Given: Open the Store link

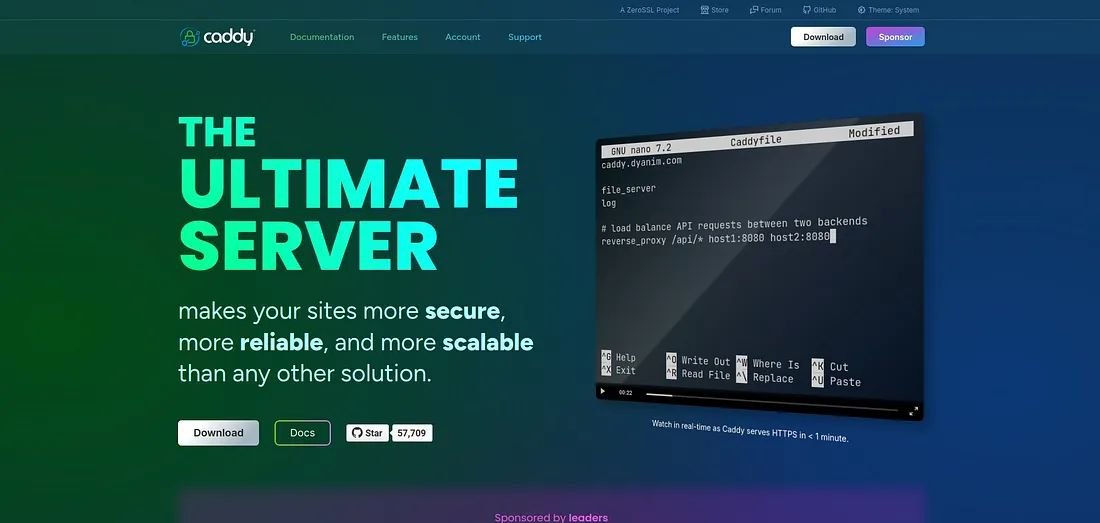Looking at the screenshot, I should (x=714, y=10).
